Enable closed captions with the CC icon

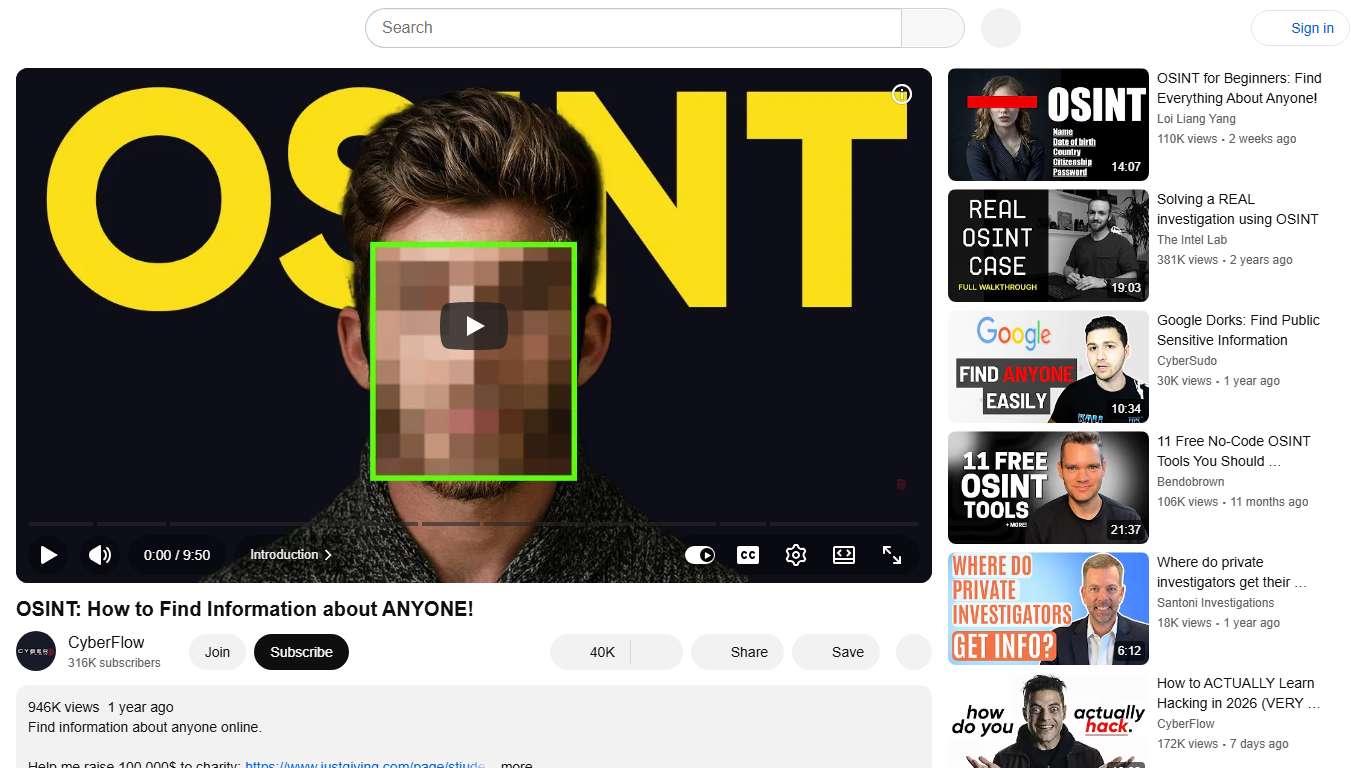click(x=747, y=555)
